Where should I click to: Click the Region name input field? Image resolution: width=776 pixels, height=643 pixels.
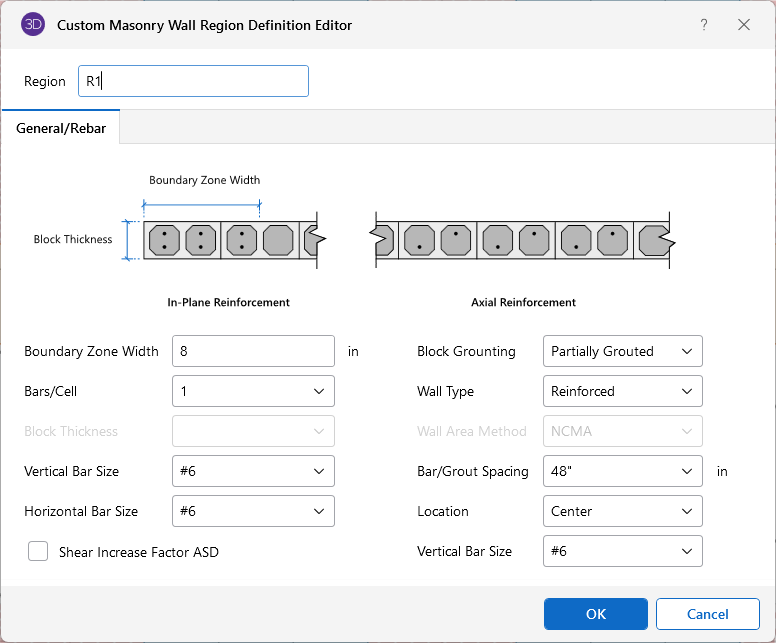click(x=193, y=81)
